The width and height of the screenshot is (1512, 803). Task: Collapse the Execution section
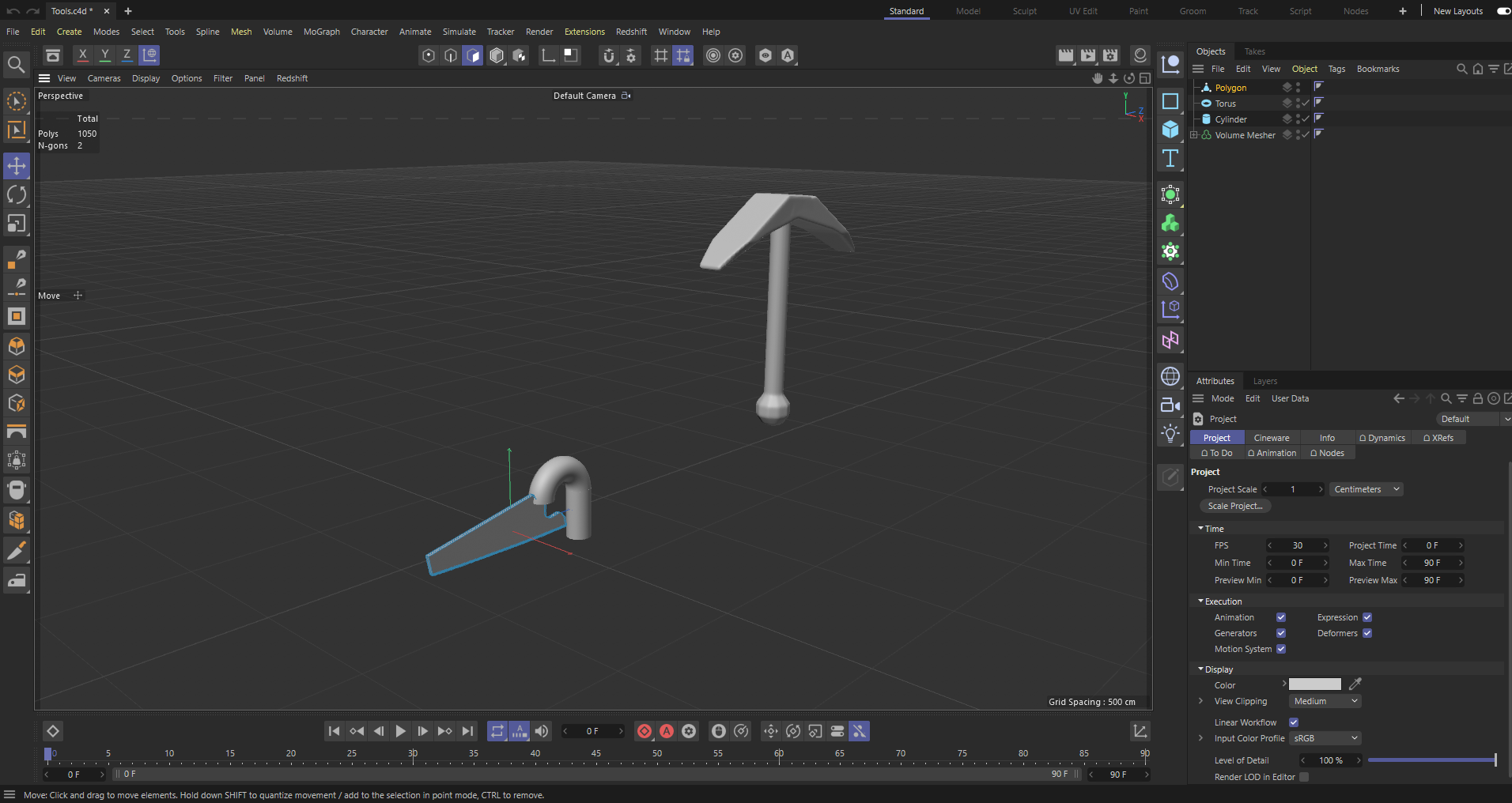point(1200,601)
